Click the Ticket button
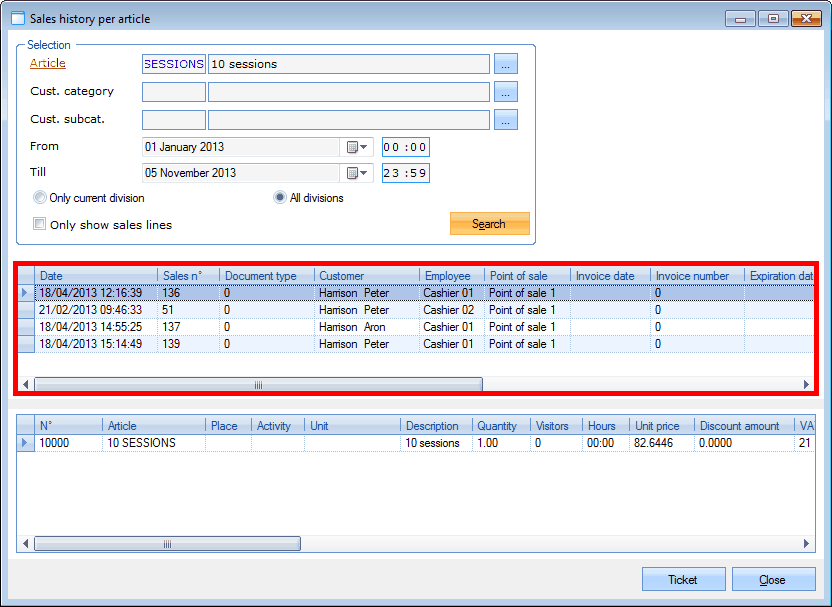The height and width of the screenshot is (607, 832). (683, 580)
